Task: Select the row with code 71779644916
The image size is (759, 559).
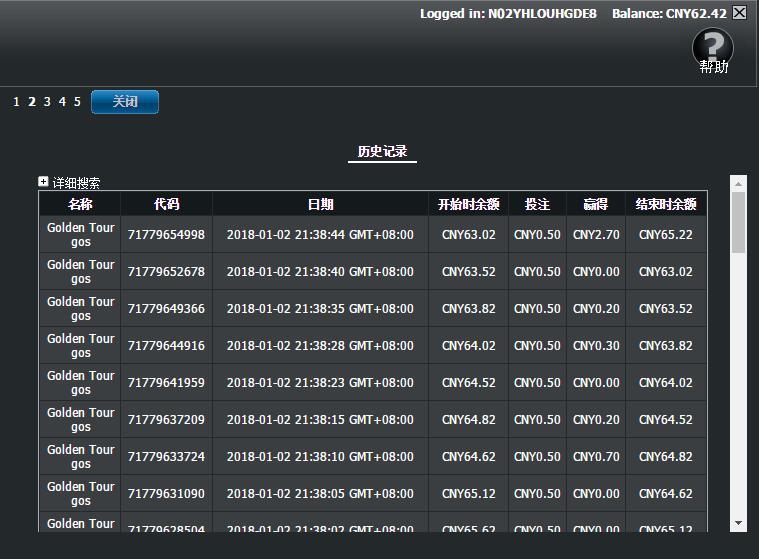Action: click(x=166, y=346)
